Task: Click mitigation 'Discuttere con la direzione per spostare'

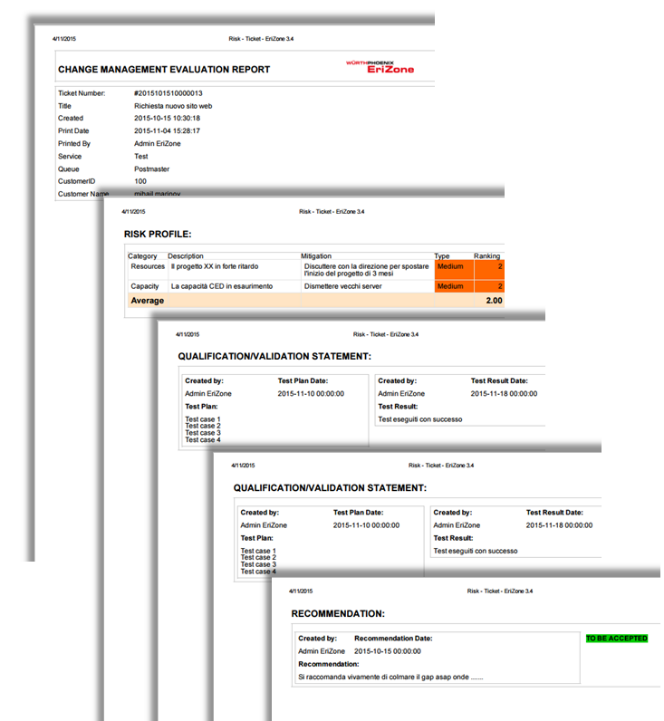Action: (366, 267)
